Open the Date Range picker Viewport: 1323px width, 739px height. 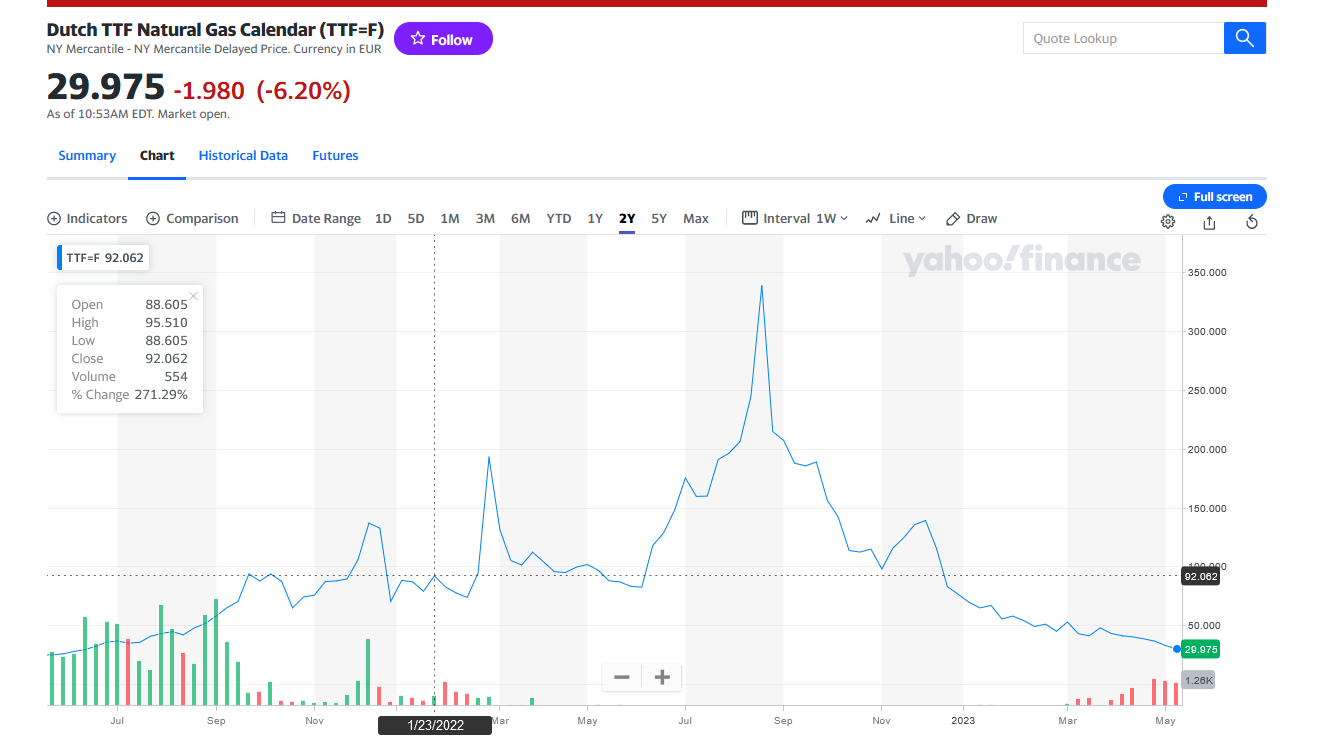[316, 218]
